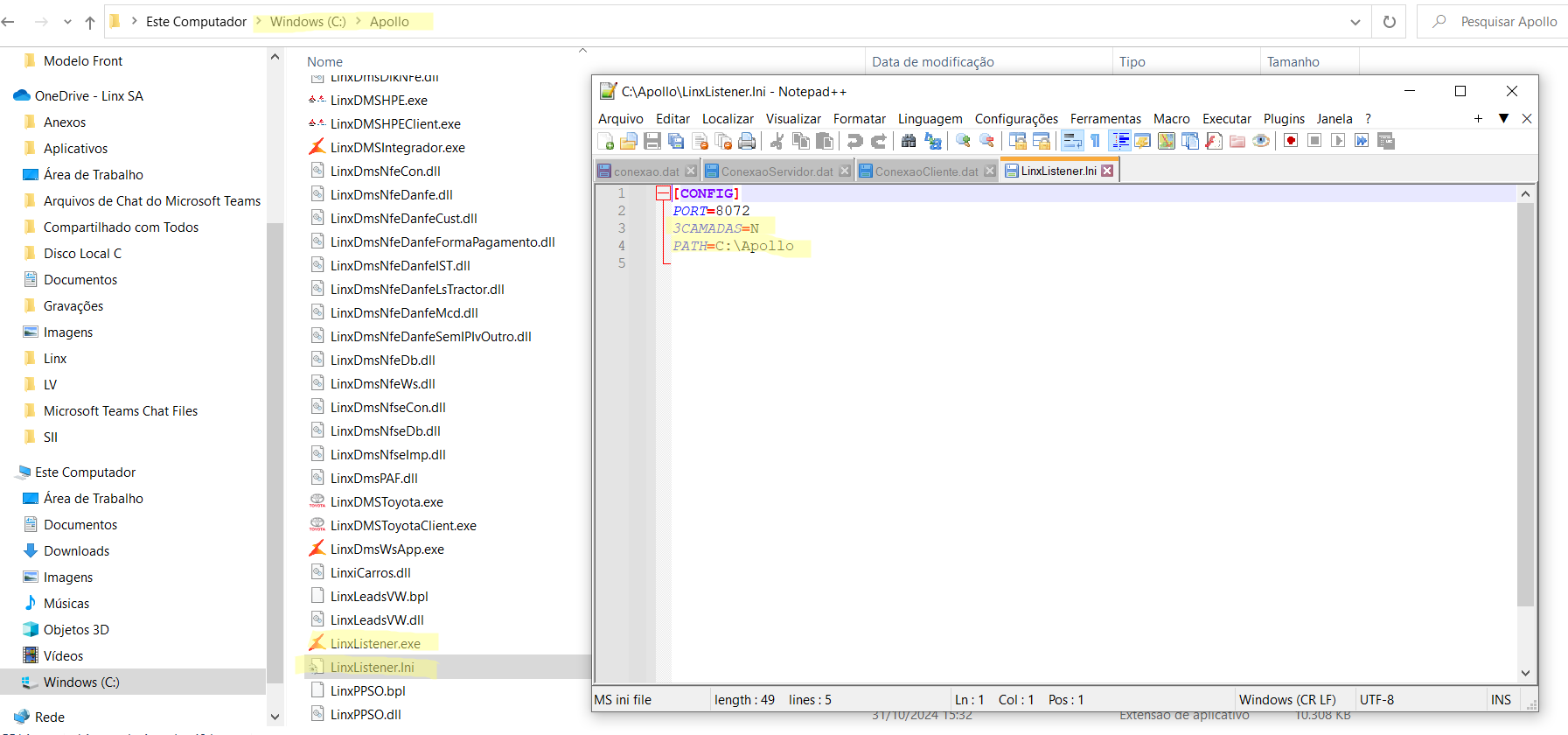Click the Nome column header

(x=324, y=62)
